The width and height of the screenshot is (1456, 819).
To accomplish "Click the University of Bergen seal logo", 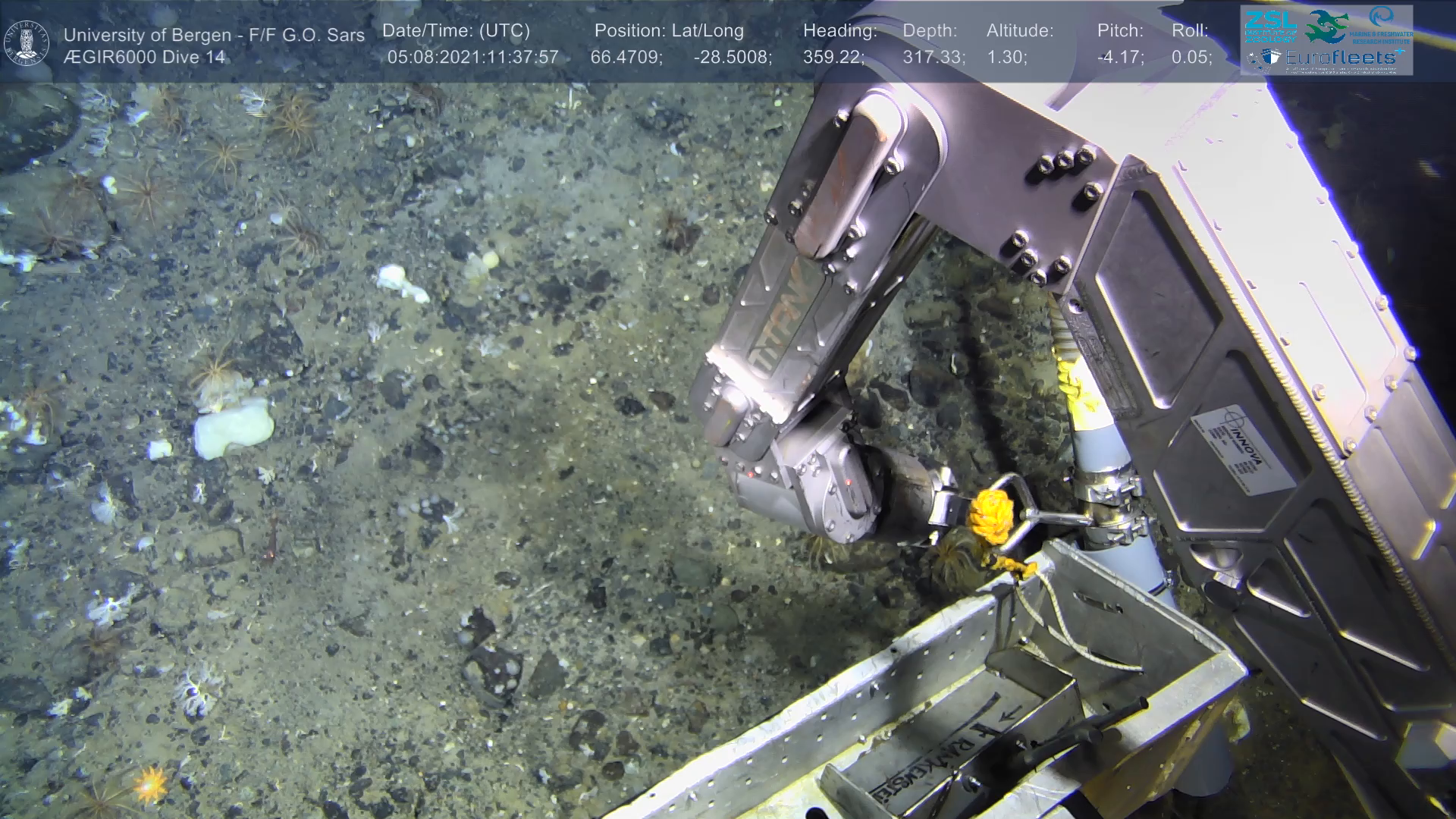I will 27,43.
